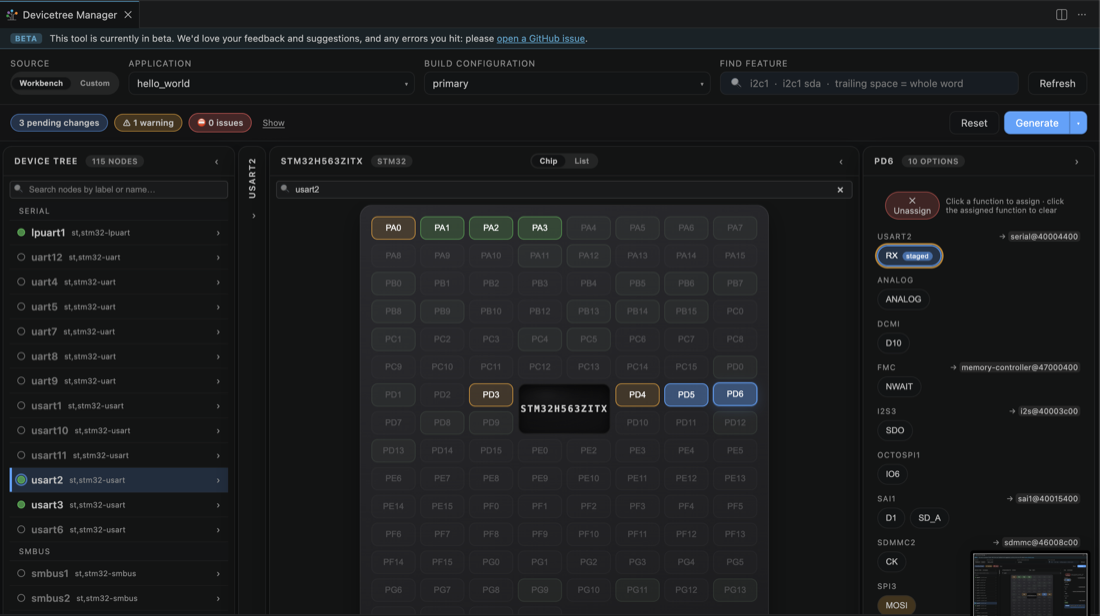Assign the FMC NWAIT function
Image resolution: width=1100 pixels, height=616 pixels.
[899, 387]
